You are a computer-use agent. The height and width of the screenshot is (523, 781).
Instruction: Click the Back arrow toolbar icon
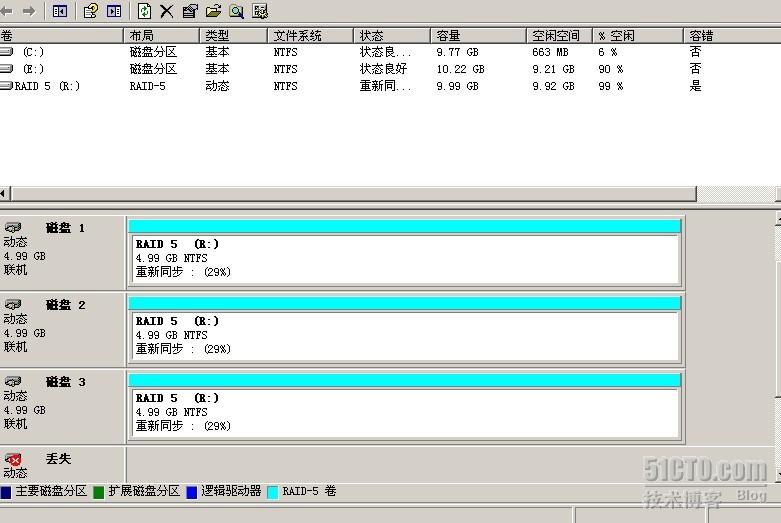(6, 11)
